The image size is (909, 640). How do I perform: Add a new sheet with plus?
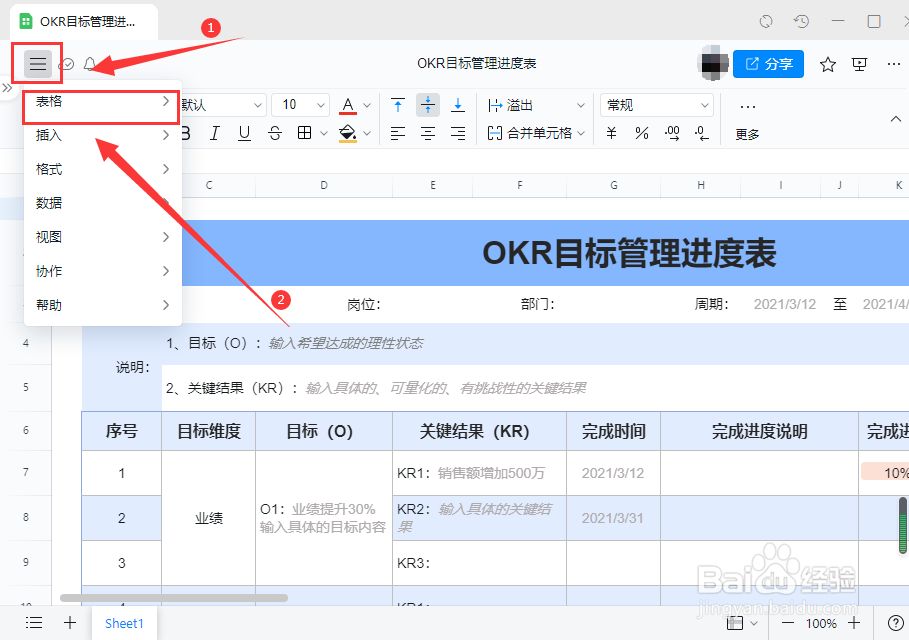pos(70,623)
